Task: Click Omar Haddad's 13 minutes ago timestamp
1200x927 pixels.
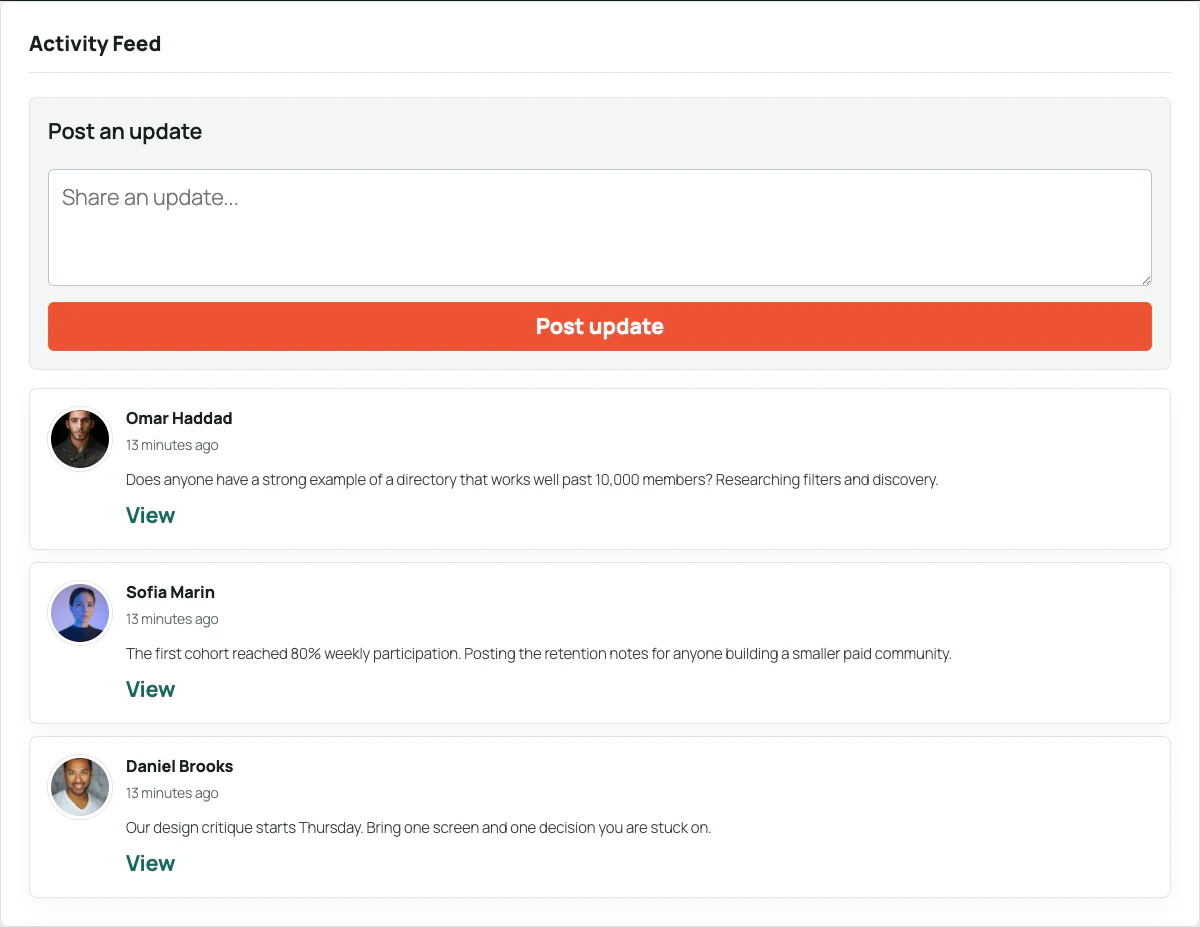Action: (x=172, y=445)
